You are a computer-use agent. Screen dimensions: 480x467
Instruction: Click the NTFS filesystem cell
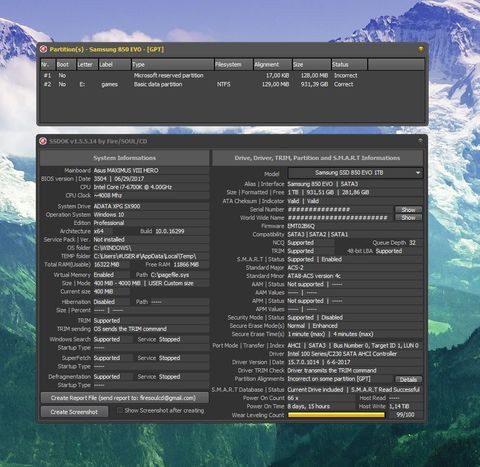pos(224,84)
